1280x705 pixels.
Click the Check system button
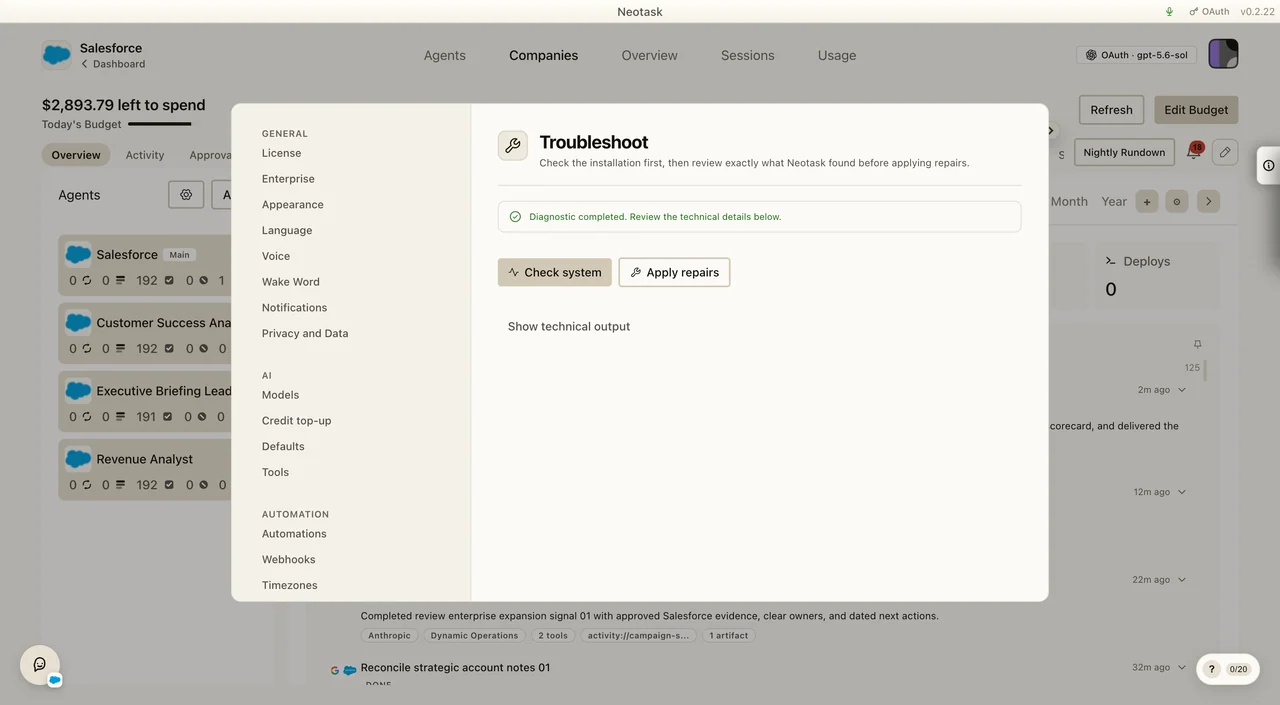555,272
